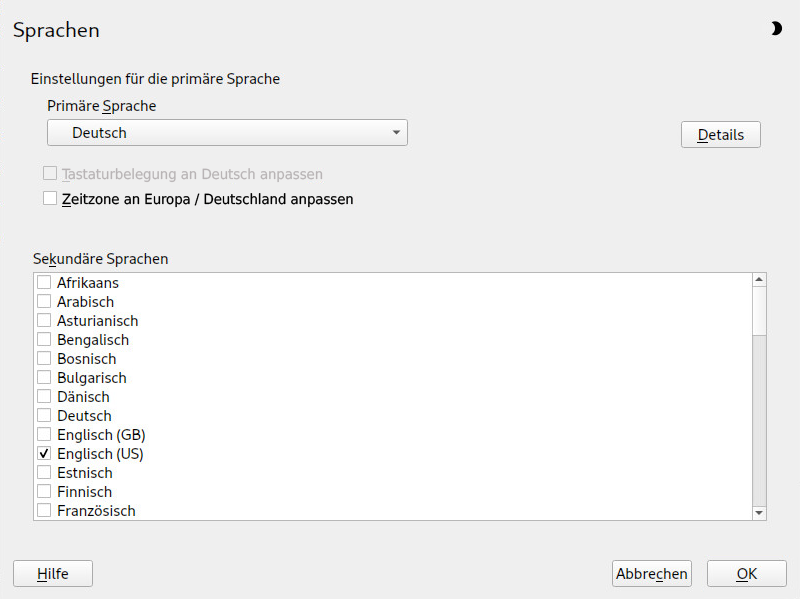This screenshot has height=599, width=800.
Task: Check the Estnisch language box
Action: point(44,473)
